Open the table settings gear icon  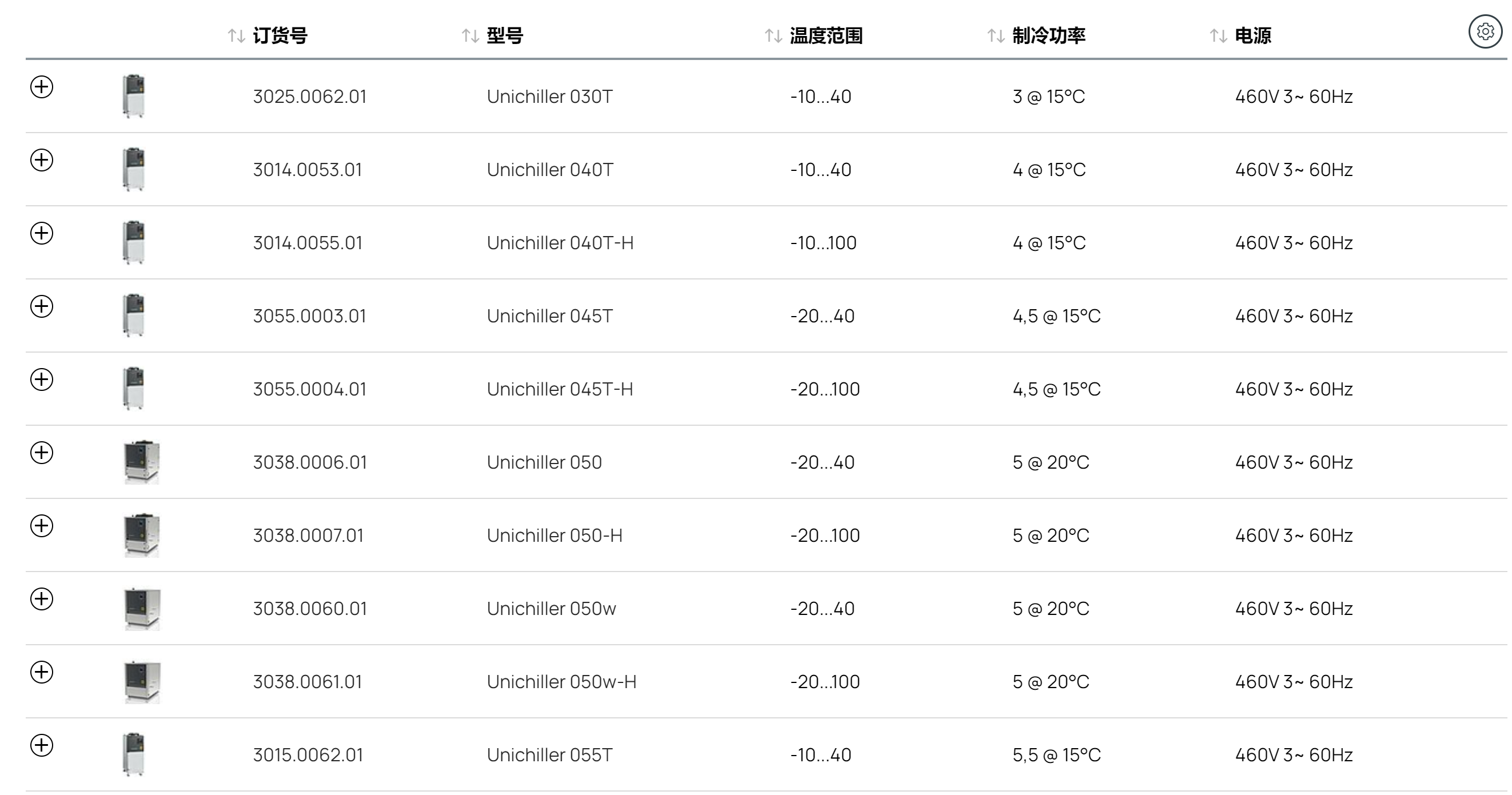1485,31
